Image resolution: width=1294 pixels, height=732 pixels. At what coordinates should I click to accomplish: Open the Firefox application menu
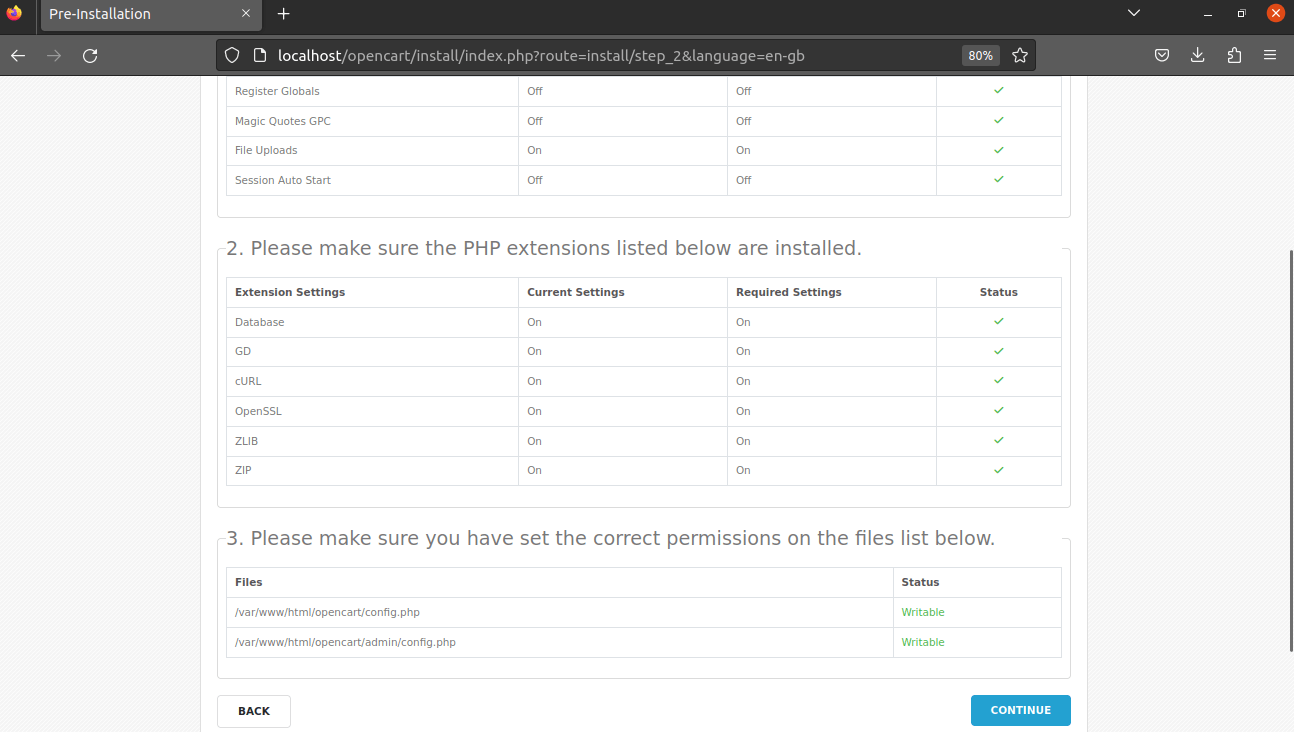point(1270,56)
